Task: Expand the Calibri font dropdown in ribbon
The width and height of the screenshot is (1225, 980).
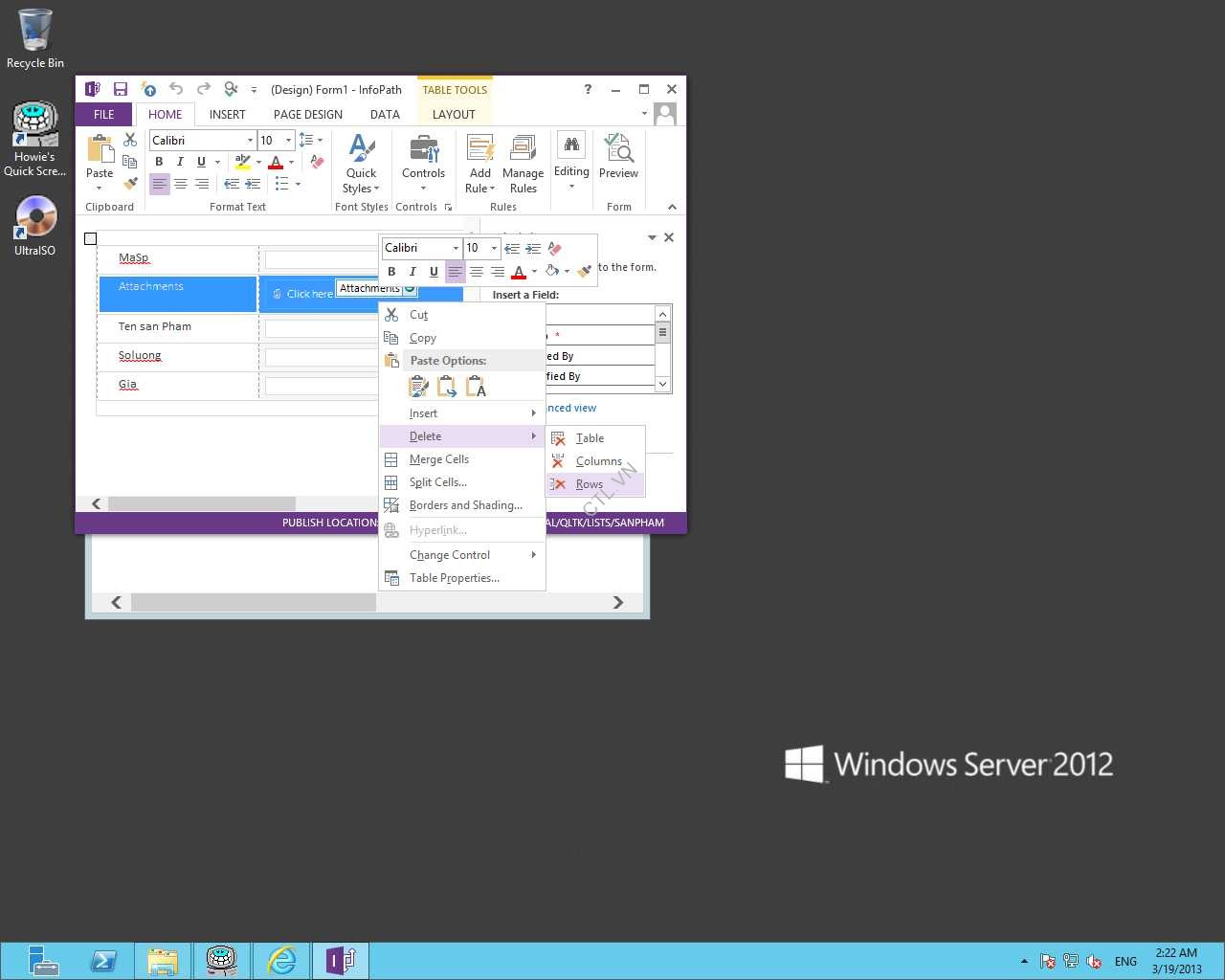Action: [x=250, y=141]
